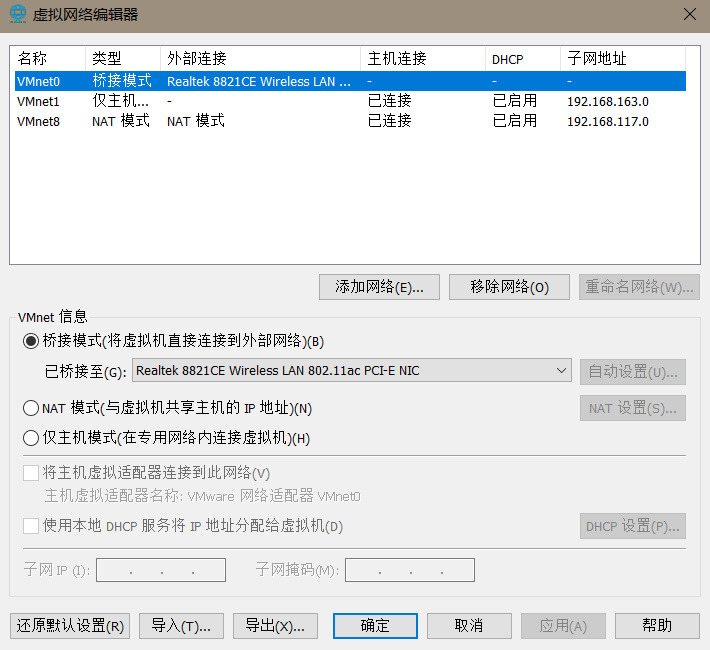The width and height of the screenshot is (710, 650).
Task: Select the 桥接模式 radio button
Action: [x=31, y=341]
